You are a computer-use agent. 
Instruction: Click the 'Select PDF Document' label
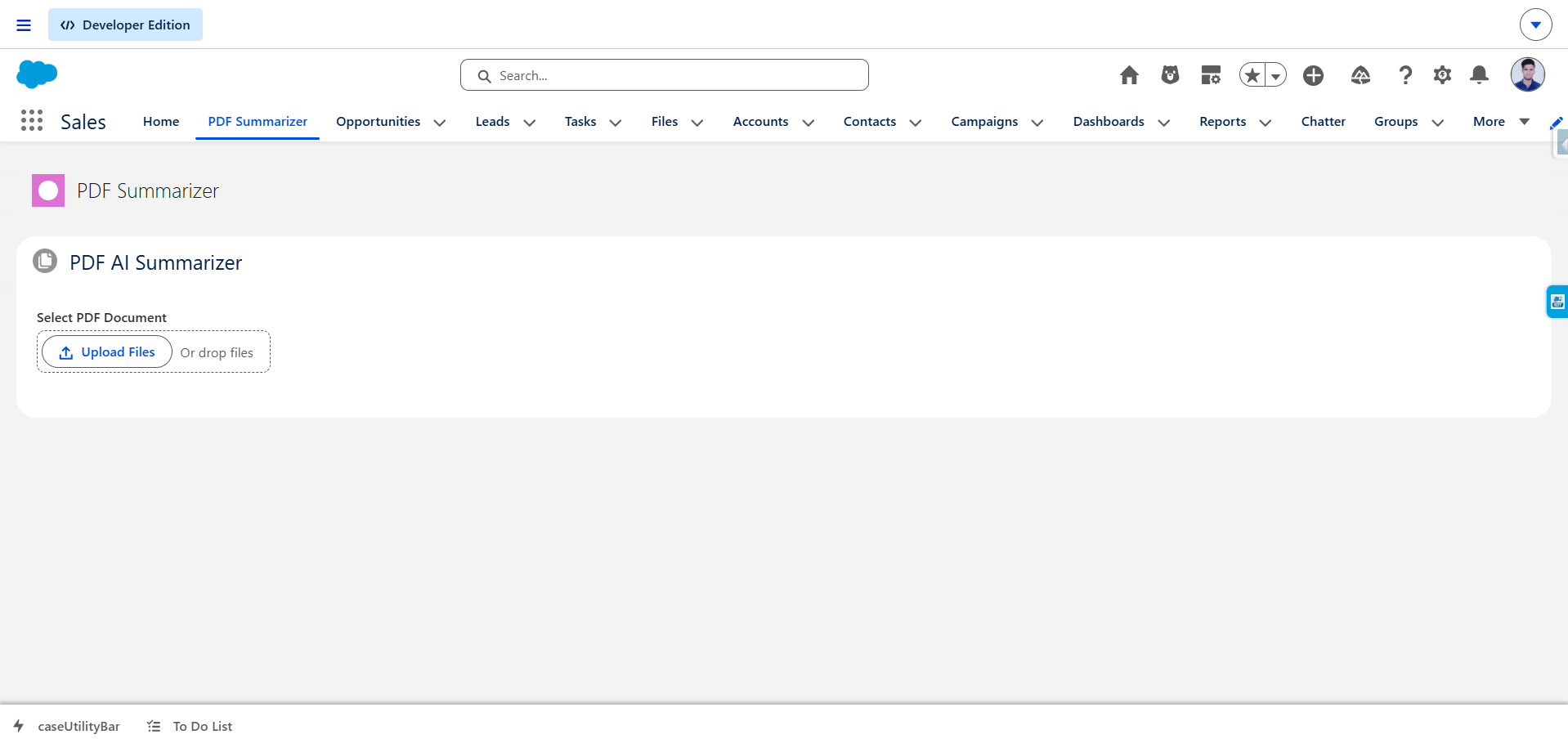click(x=101, y=317)
